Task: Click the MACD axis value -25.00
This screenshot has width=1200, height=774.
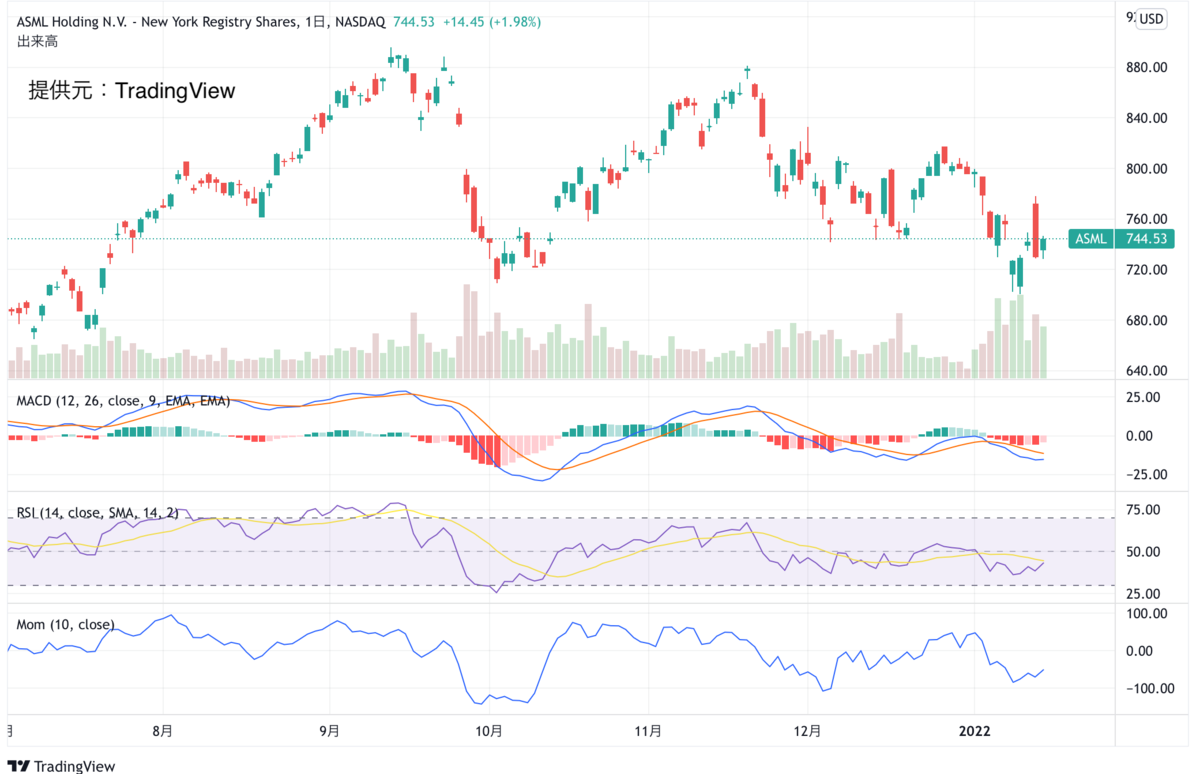Action: (1146, 475)
